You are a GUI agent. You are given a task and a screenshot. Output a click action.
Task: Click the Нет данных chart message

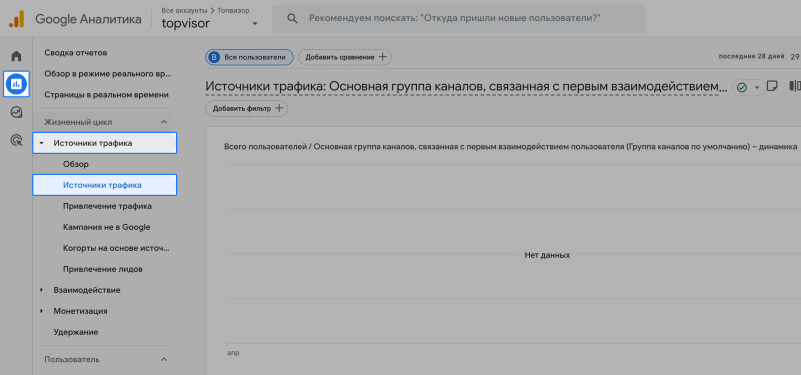[547, 255]
